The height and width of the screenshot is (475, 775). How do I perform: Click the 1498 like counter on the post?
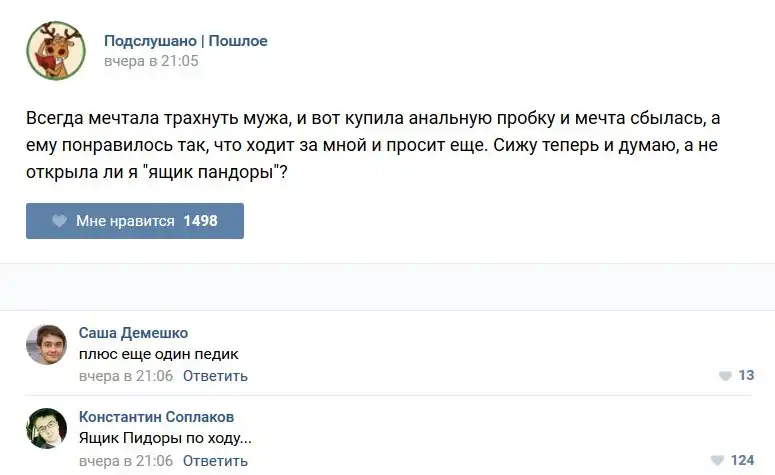point(200,221)
